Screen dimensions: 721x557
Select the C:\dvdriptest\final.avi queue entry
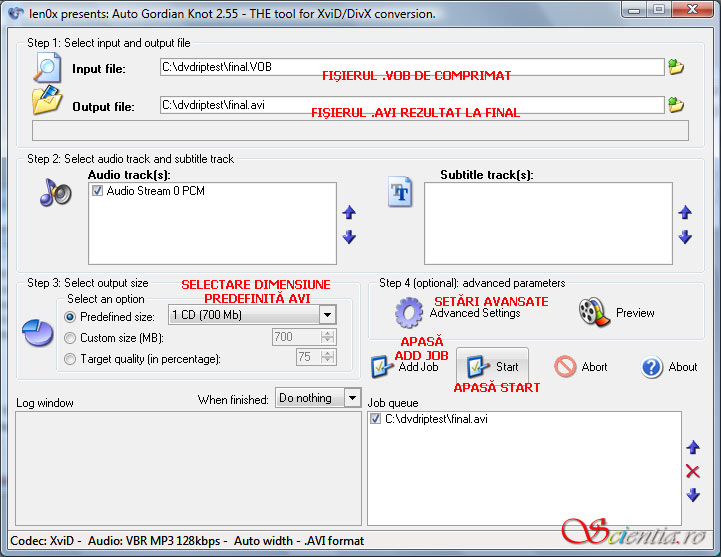coord(436,419)
